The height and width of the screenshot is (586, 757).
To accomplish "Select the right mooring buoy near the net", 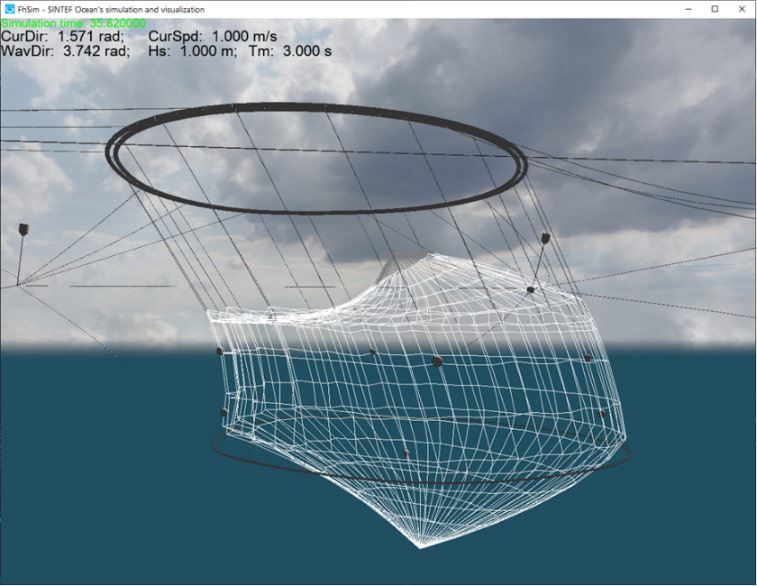I will (545, 239).
